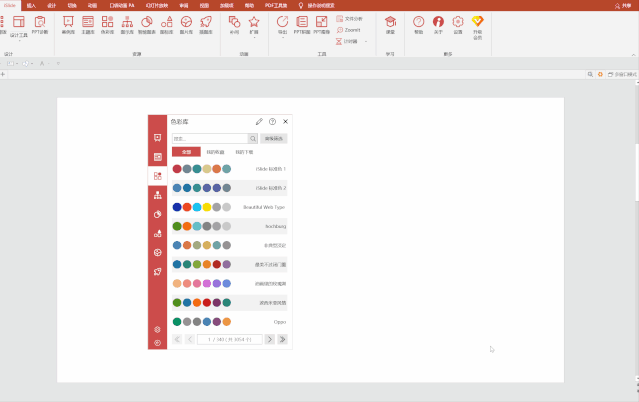The height and width of the screenshot is (402, 639).
Task: Open the 图示库 diagram library
Action: [x=127, y=25]
